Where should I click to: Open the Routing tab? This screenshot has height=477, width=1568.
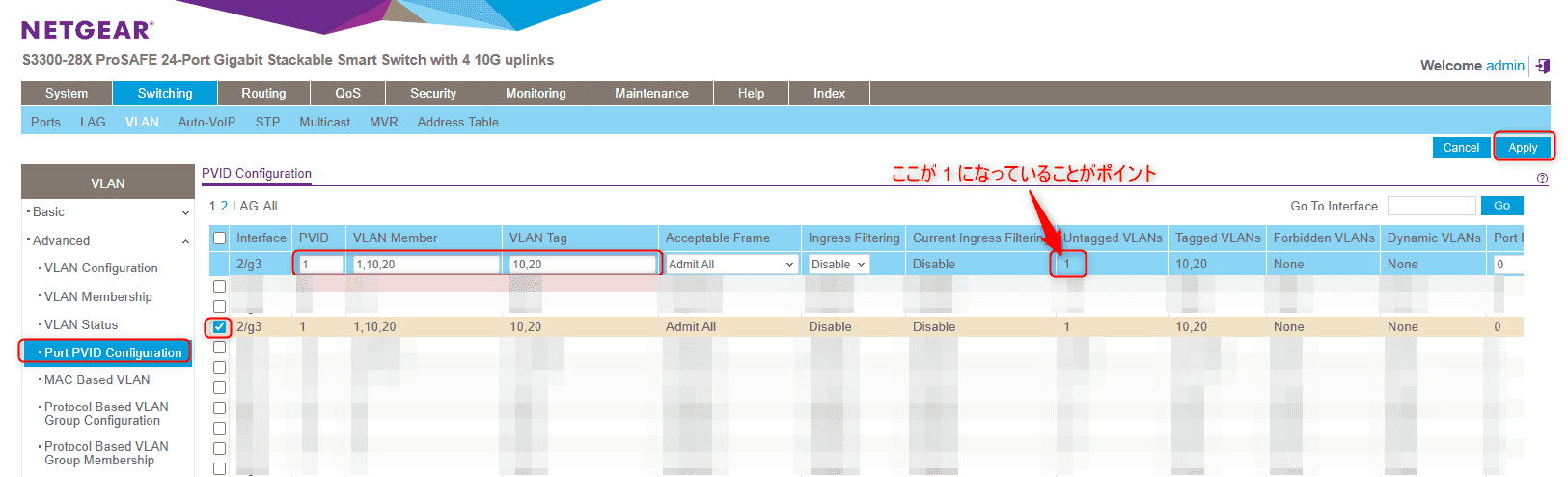point(263,94)
